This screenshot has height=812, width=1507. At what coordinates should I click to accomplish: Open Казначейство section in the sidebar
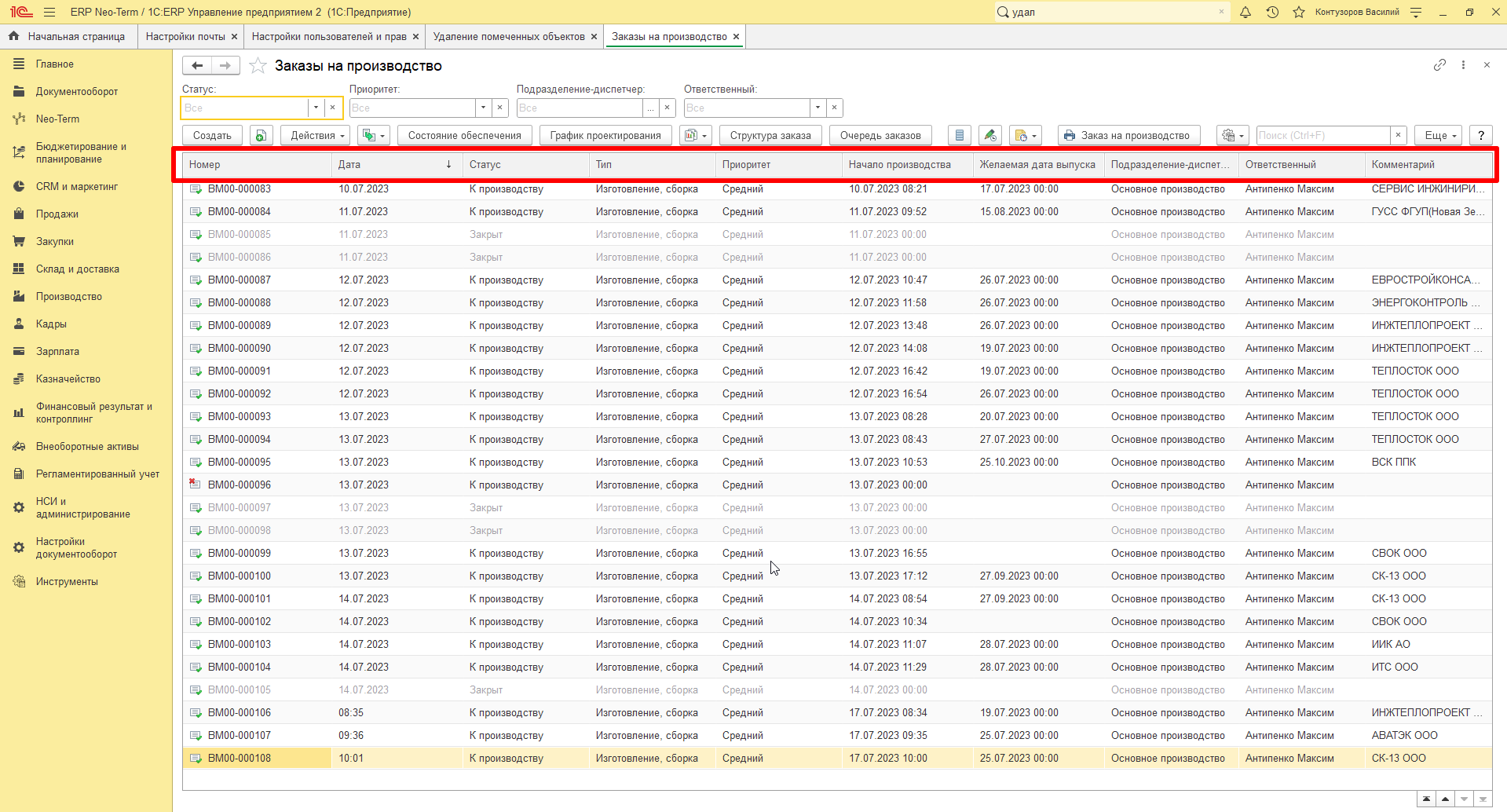[x=68, y=379]
